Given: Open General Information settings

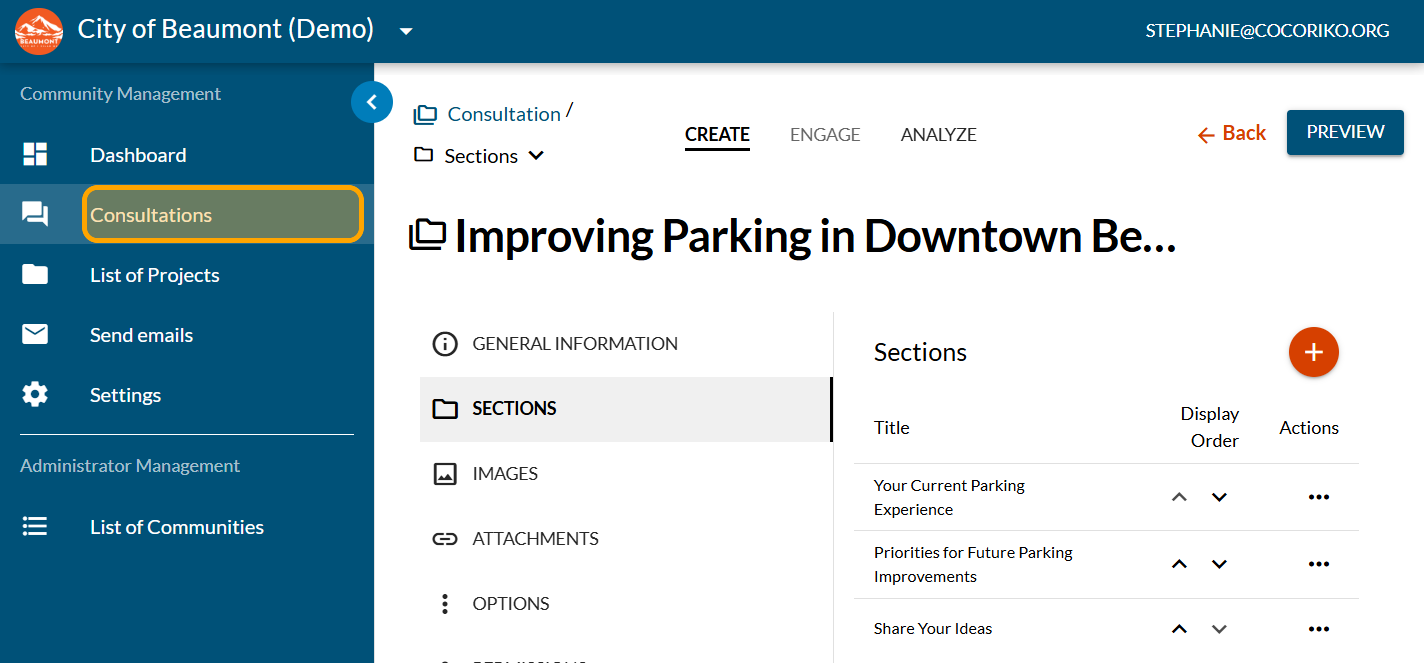Looking at the screenshot, I should click(x=574, y=344).
